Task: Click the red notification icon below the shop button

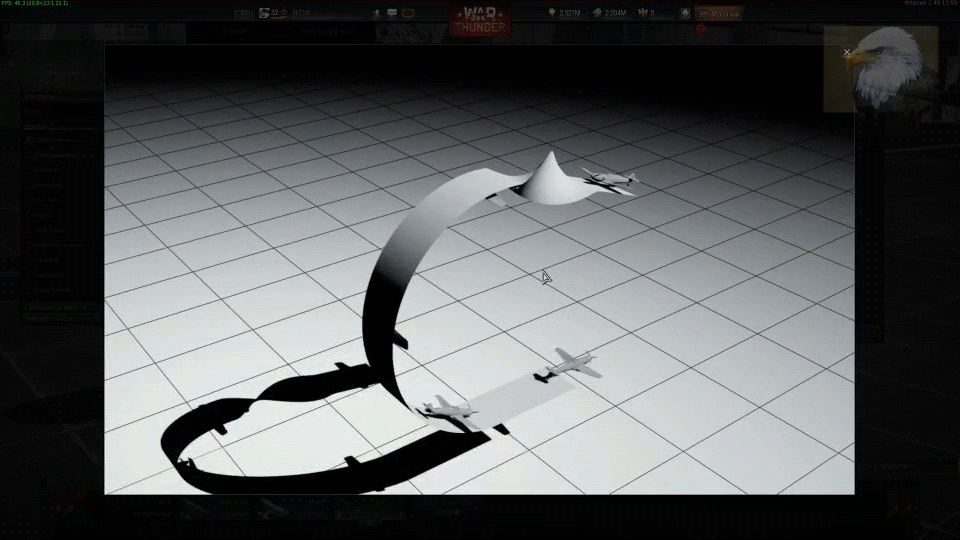Action: point(701,29)
